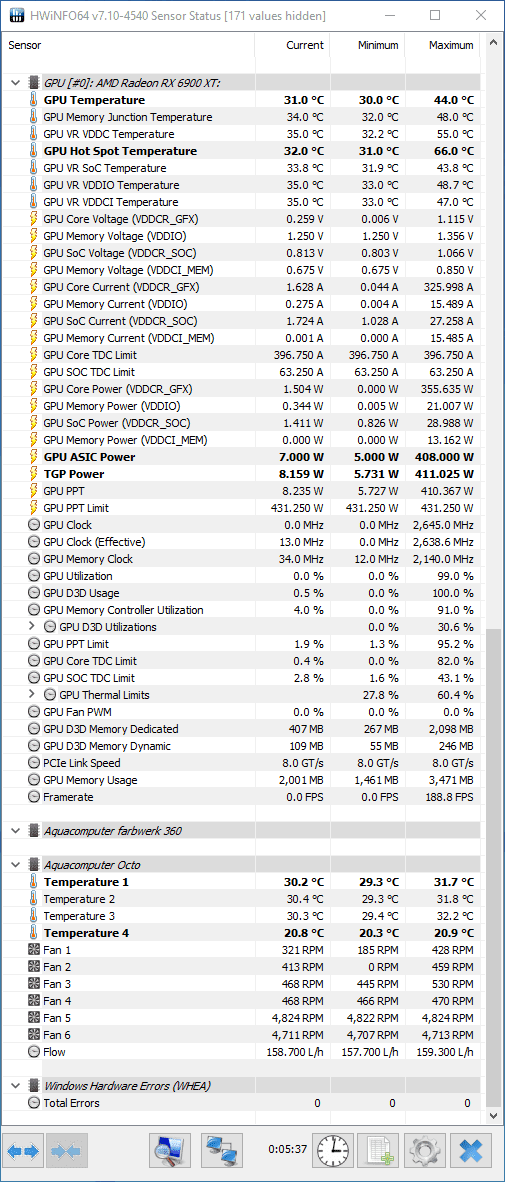This screenshot has width=505, height=1182.
Task: Select the GPU Hot Spot Temperature row
Action: pos(241,151)
